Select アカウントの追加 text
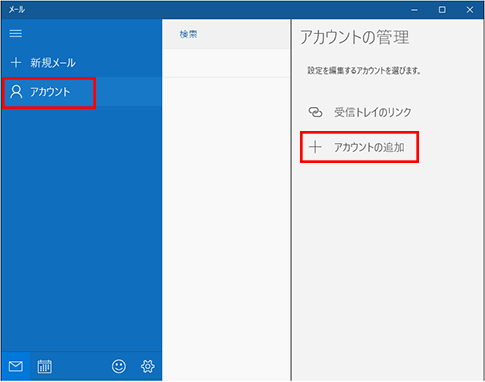Viewport: 485px width, 382px height. pyautogui.click(x=369, y=147)
